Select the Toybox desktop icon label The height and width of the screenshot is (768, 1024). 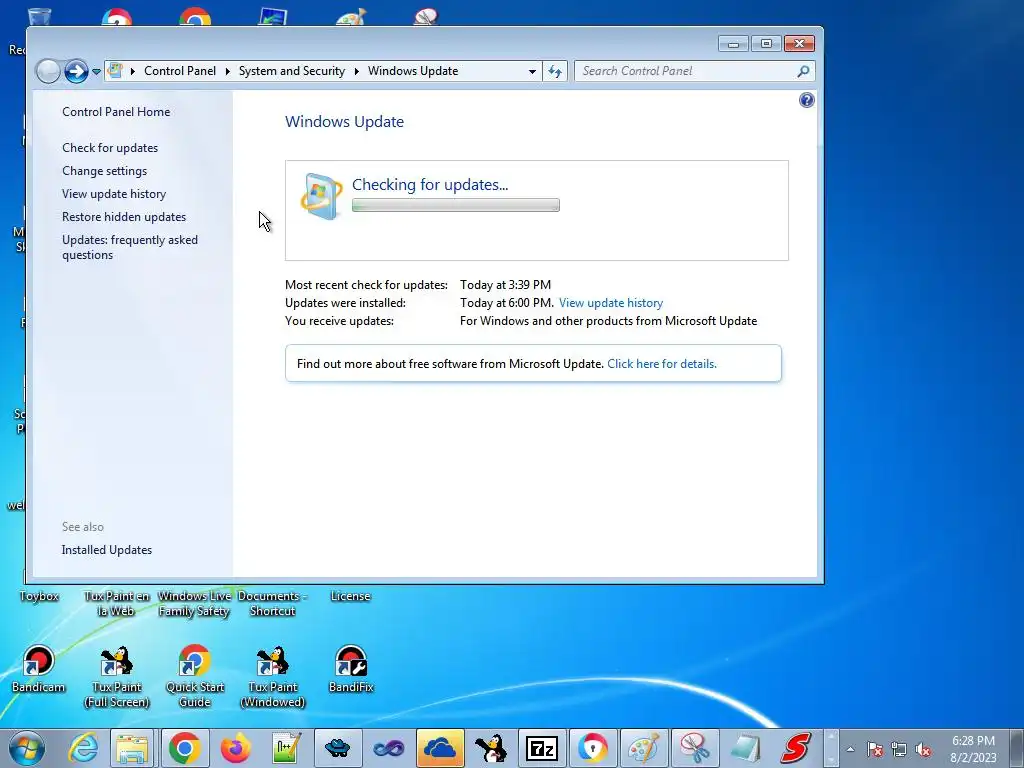coord(39,596)
